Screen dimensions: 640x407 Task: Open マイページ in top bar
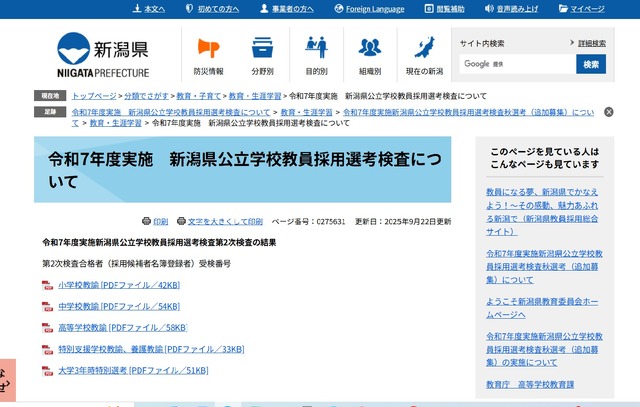coord(582,8)
